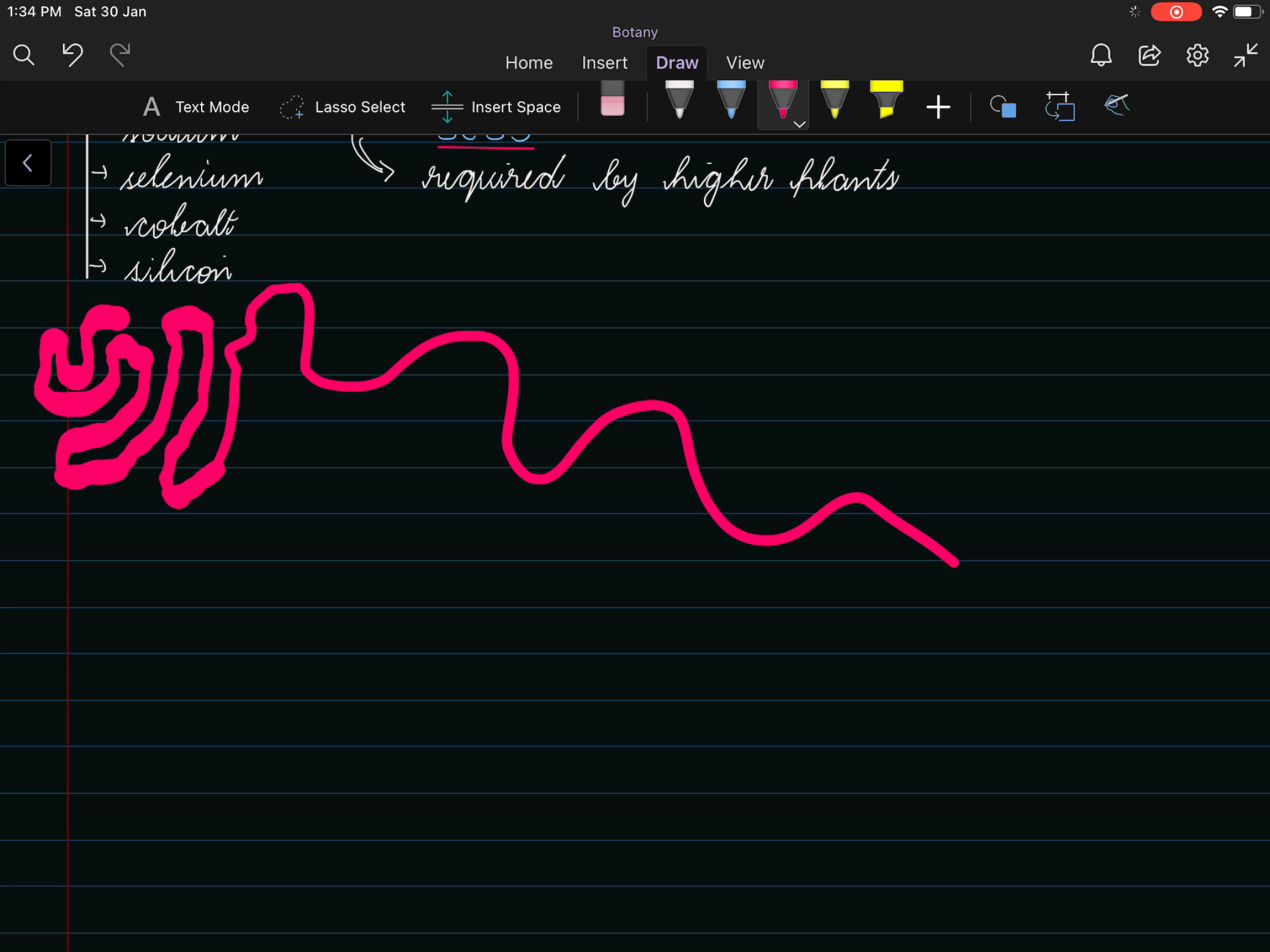1270x952 pixels.
Task: Toggle drawing with touch icon
Action: click(x=1116, y=105)
